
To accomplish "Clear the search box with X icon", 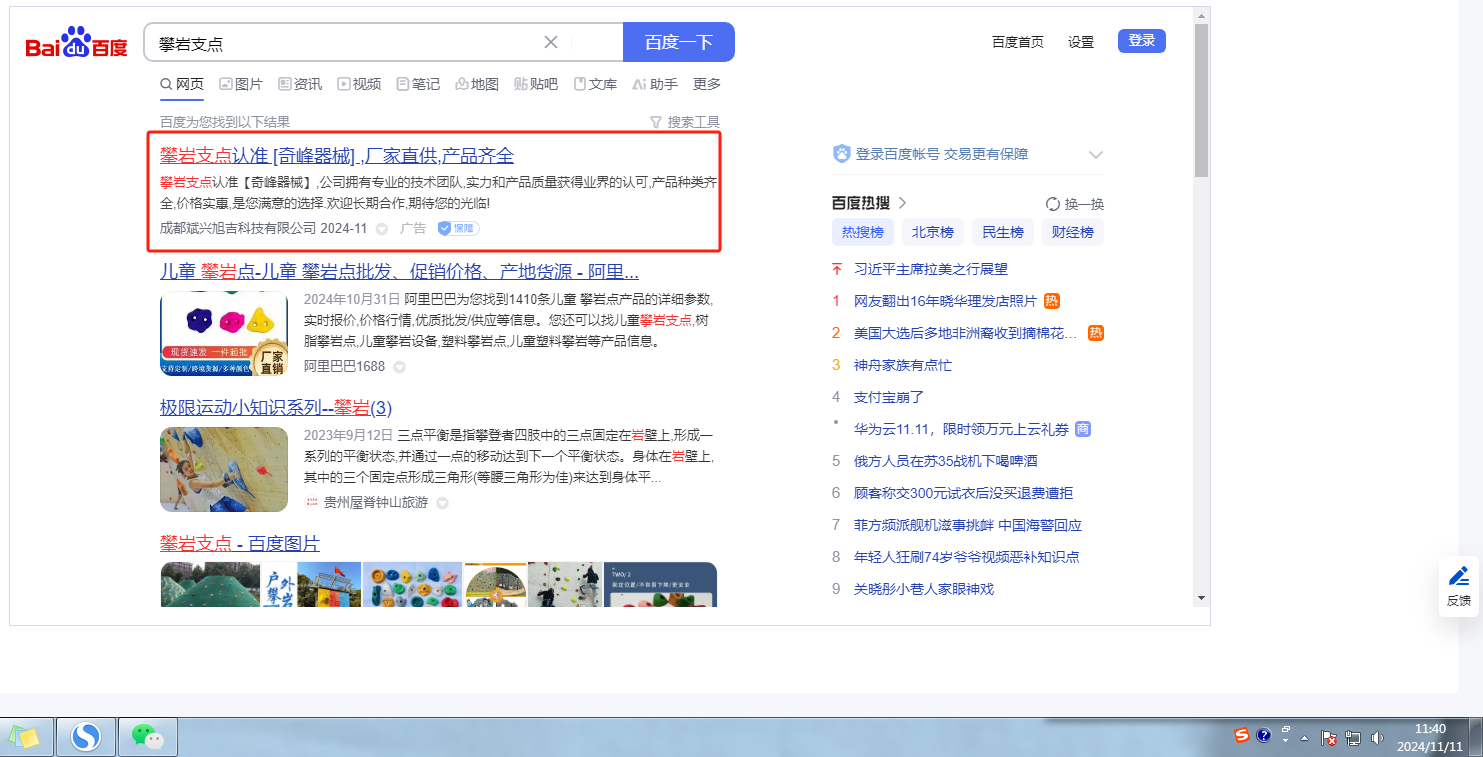I will coord(550,42).
